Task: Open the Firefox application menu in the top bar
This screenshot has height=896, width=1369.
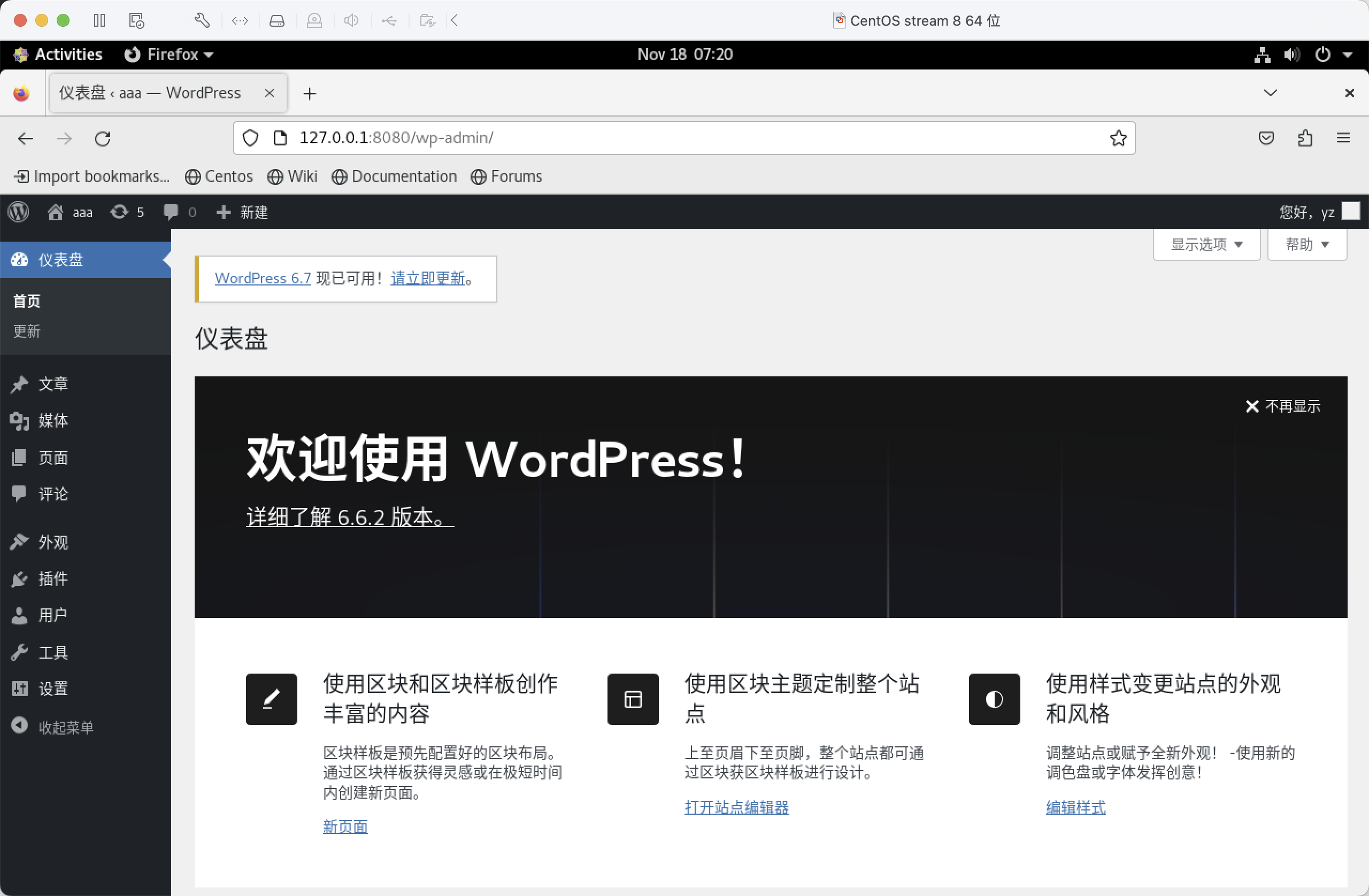Action: tap(170, 54)
